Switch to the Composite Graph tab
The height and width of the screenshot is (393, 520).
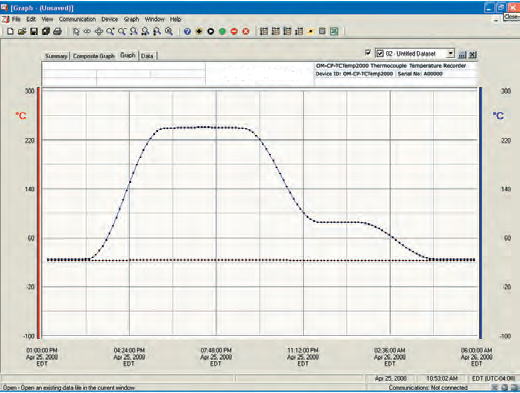94,56
